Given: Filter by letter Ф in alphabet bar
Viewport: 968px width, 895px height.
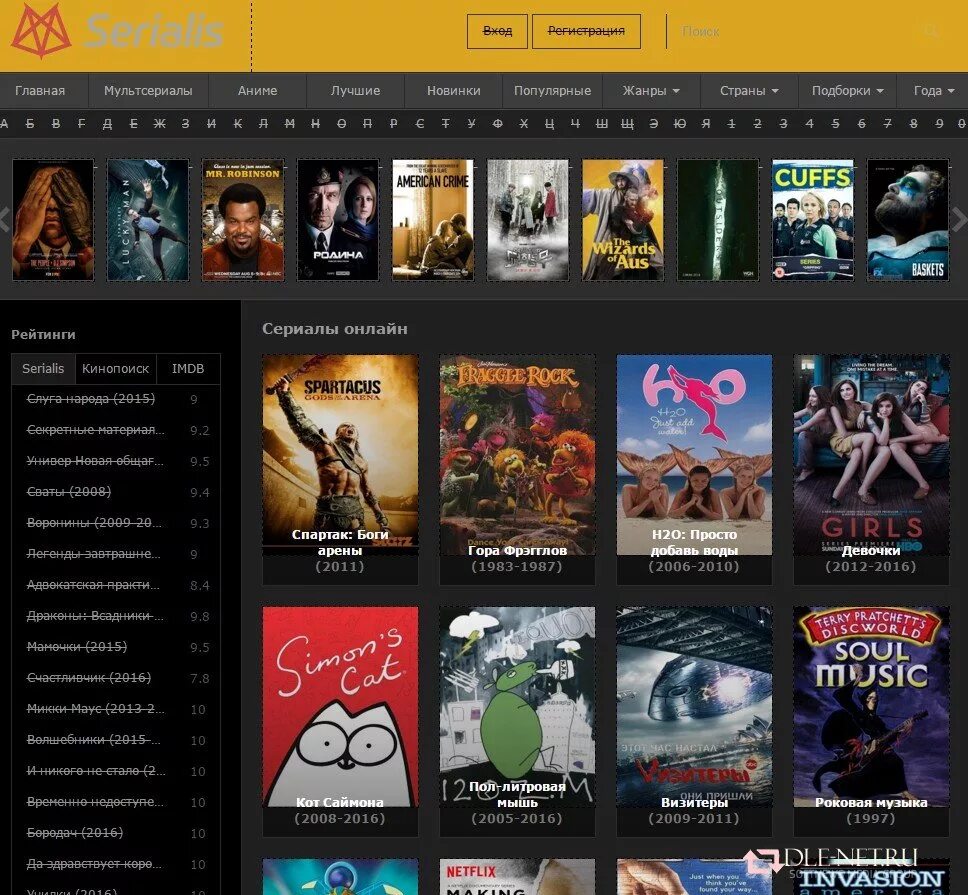Looking at the screenshot, I should click(498, 123).
